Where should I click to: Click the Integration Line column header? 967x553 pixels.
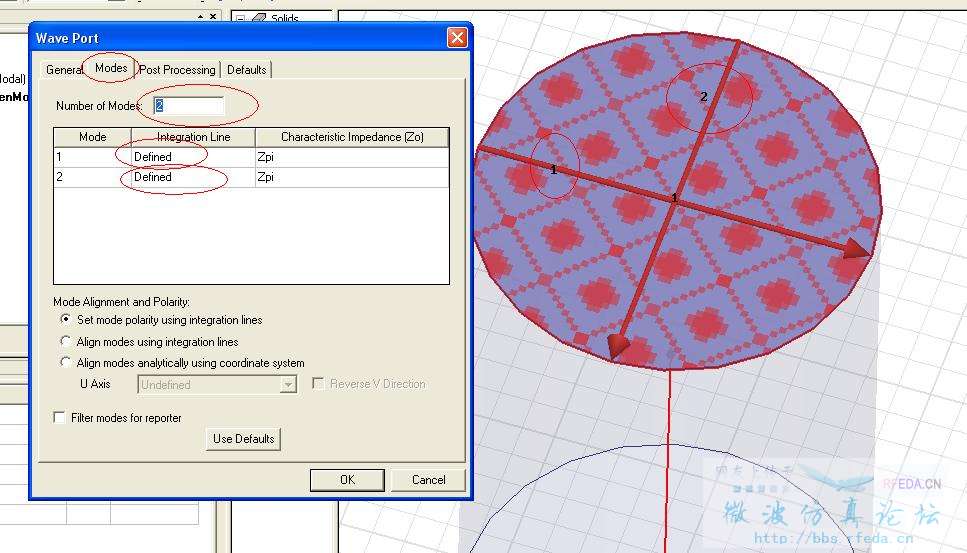click(193, 137)
